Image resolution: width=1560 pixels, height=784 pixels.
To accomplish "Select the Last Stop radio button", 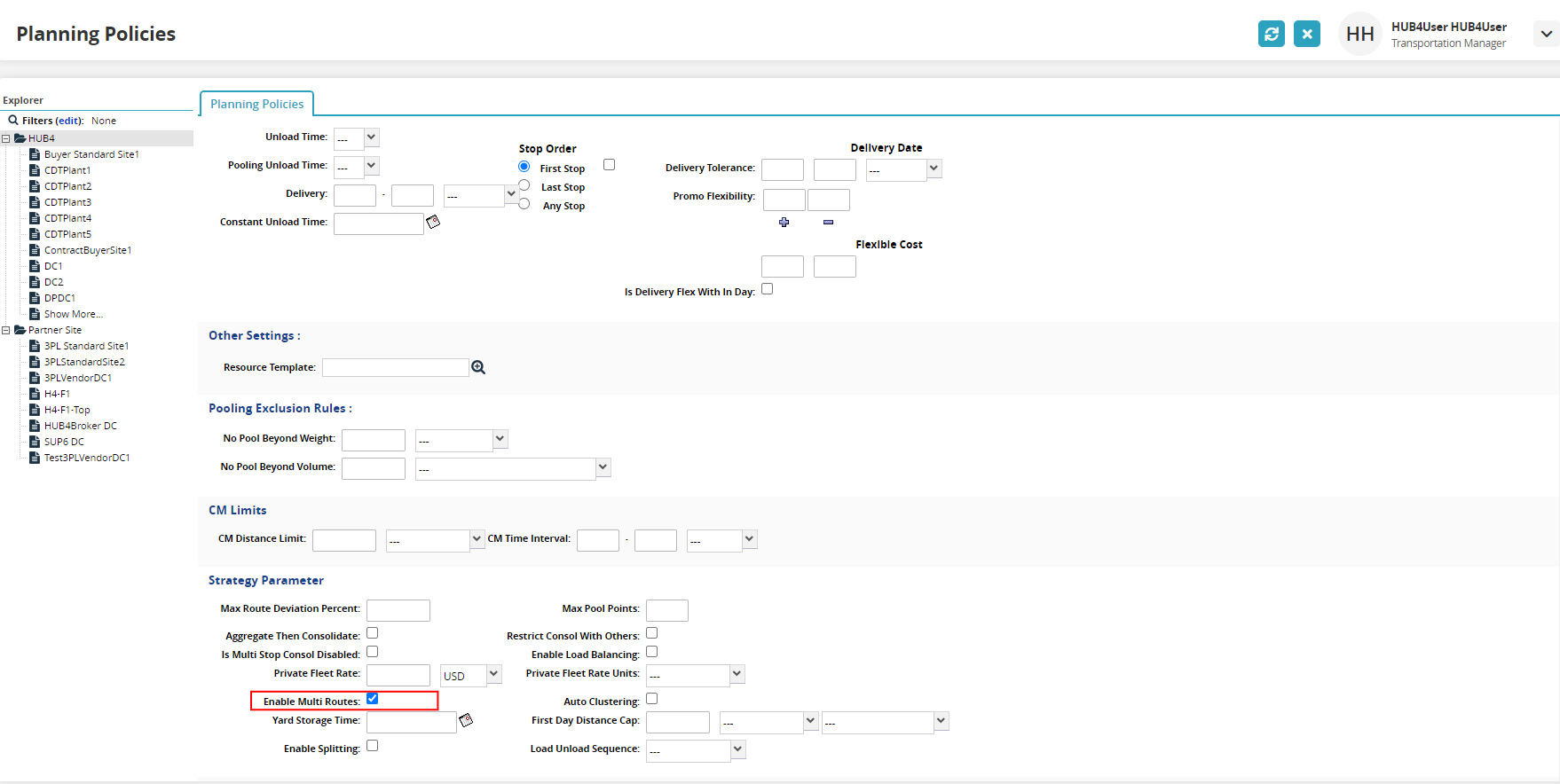I will [x=524, y=185].
